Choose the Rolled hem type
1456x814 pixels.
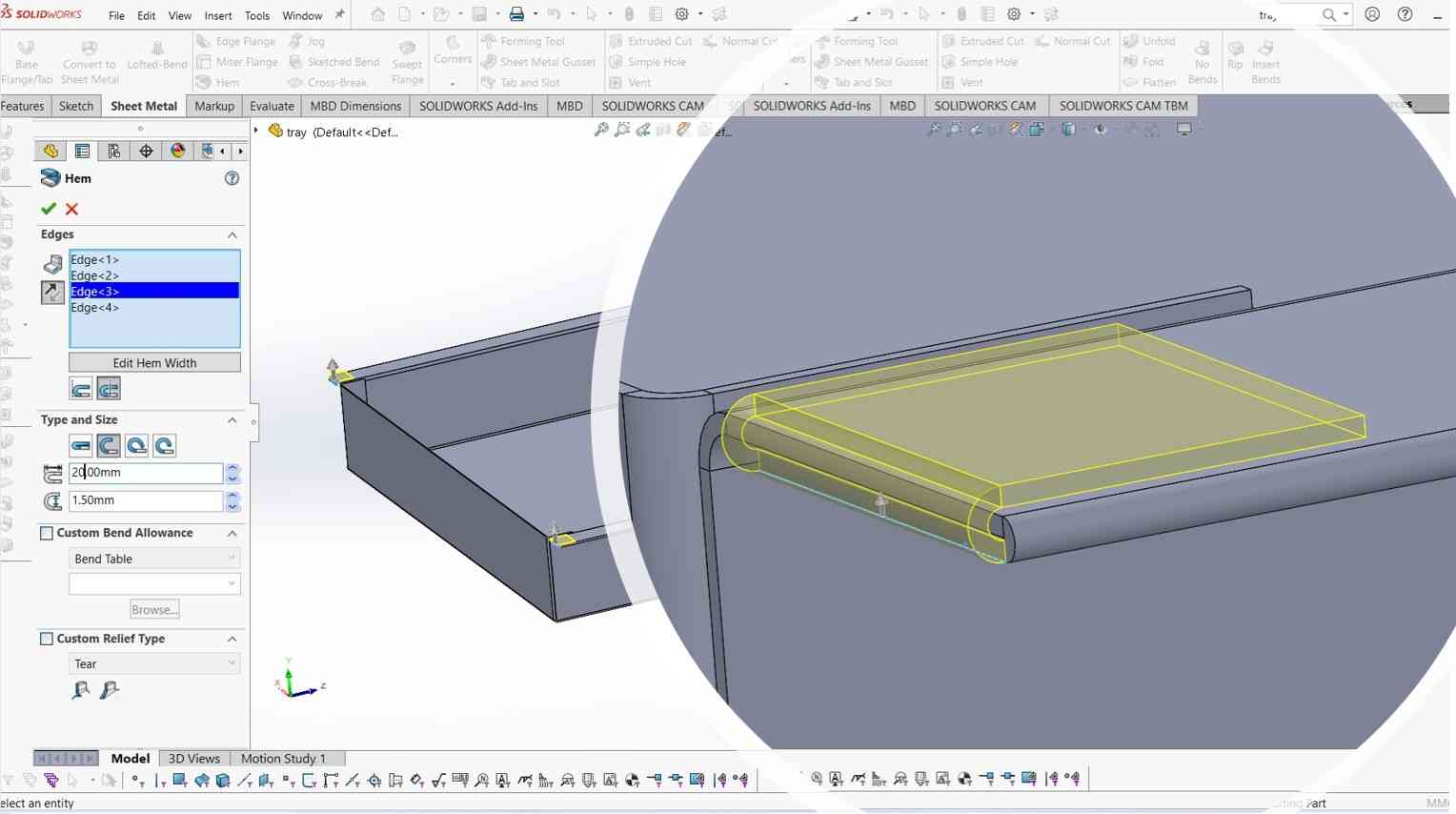164,445
